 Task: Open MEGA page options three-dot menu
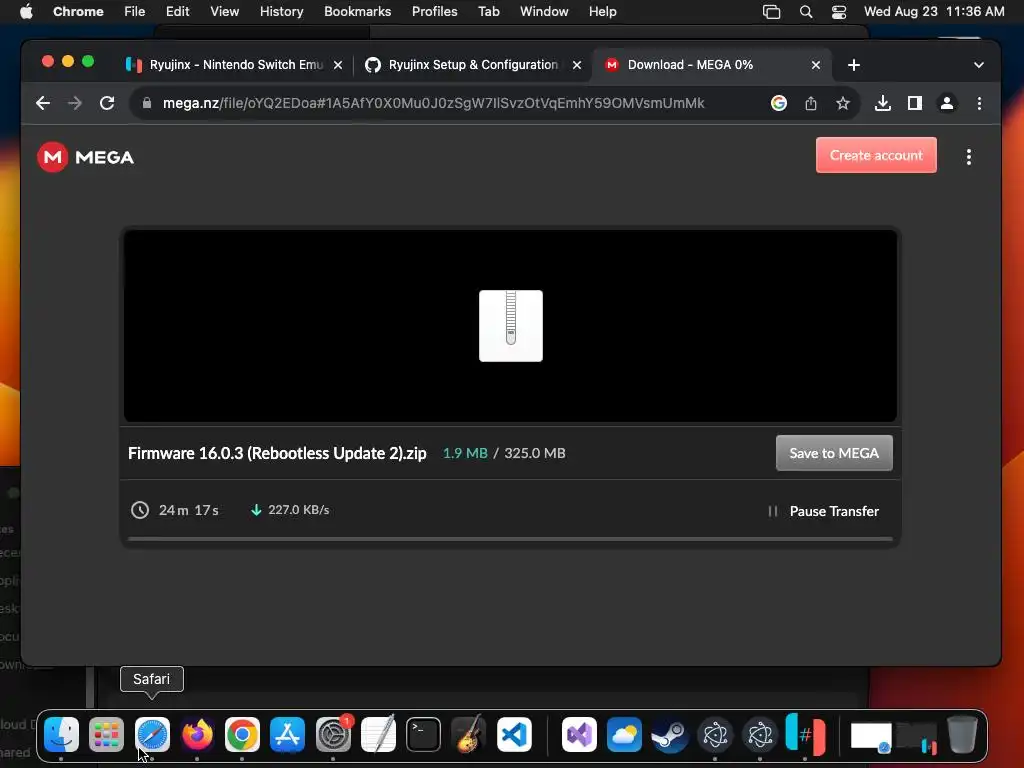tap(969, 157)
